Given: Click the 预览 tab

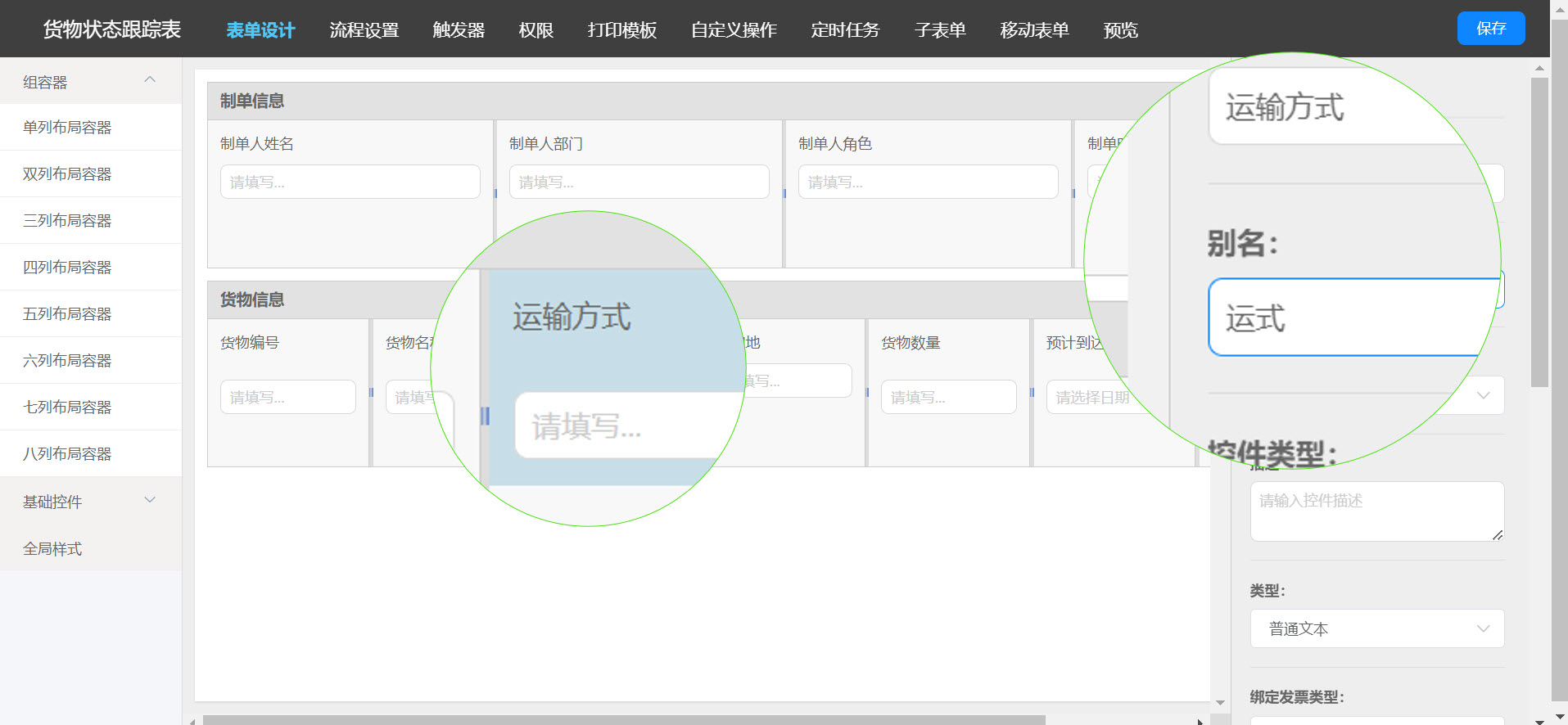Looking at the screenshot, I should tap(1121, 30).
